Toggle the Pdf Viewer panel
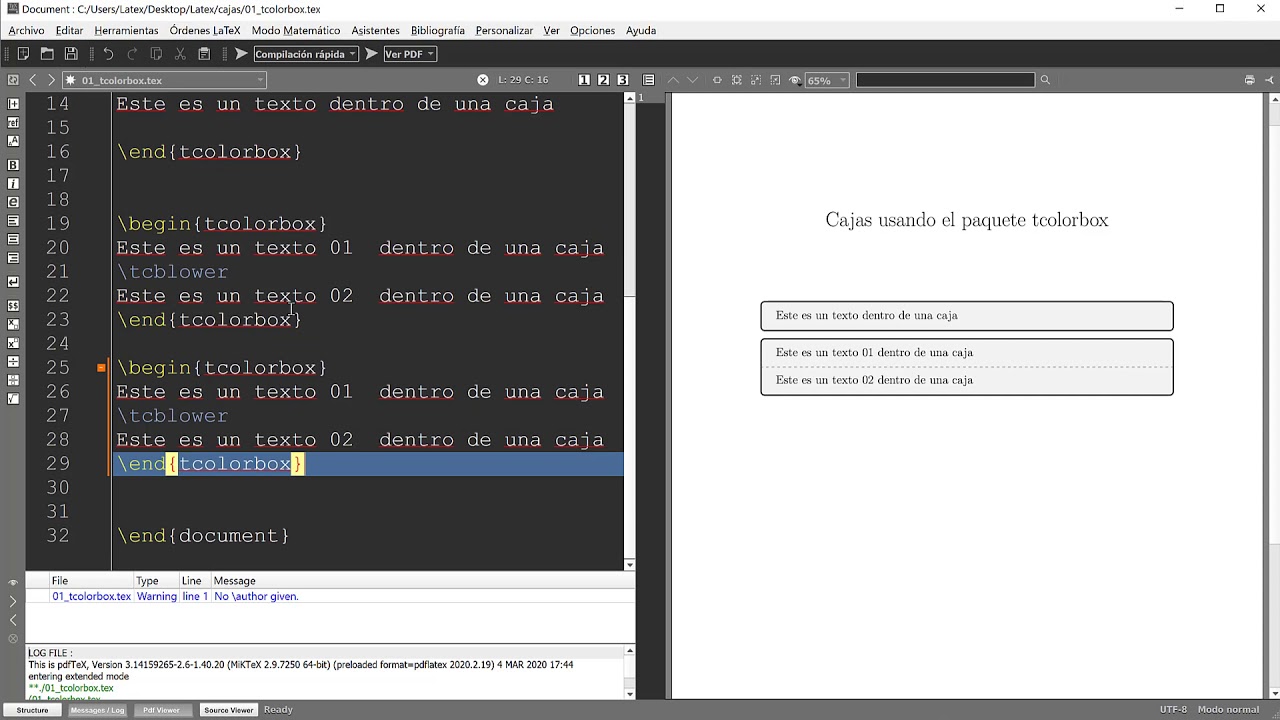Screen dimensions: 1280x720 162,710
